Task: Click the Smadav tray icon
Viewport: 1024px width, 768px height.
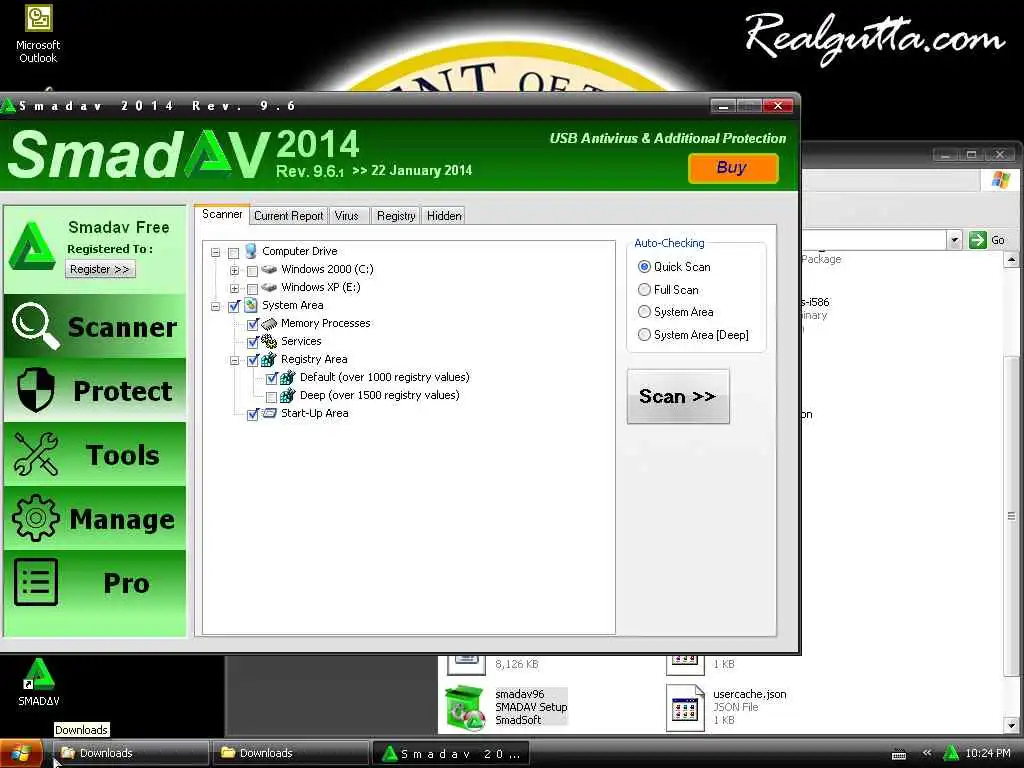Action: pyautogui.click(x=951, y=753)
